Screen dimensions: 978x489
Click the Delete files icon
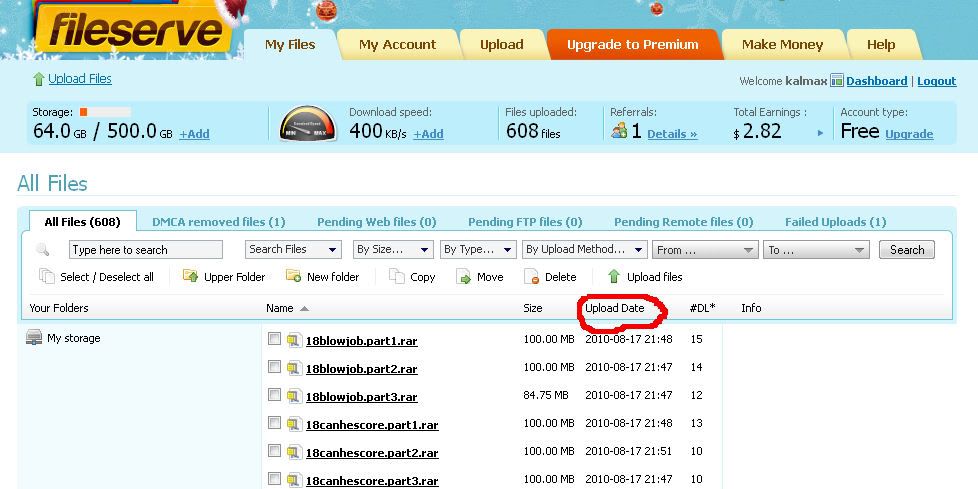(533, 277)
